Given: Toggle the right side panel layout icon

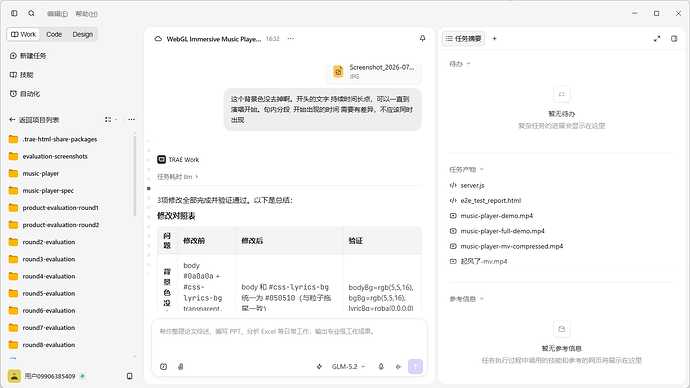Looking at the screenshot, I should pyautogui.click(x=674, y=39).
